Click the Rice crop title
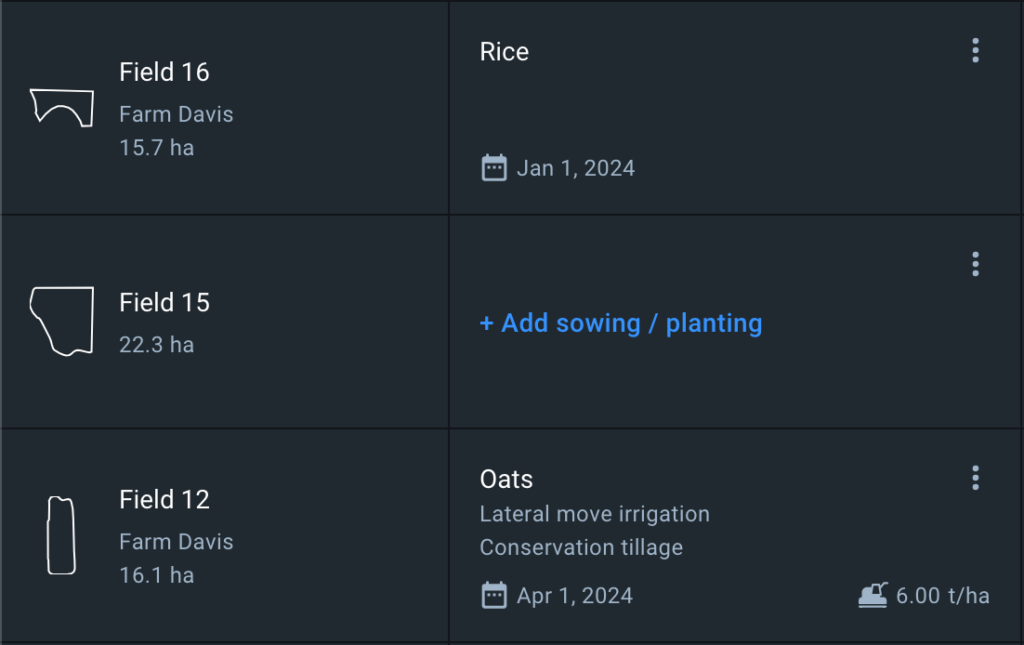Image resolution: width=1024 pixels, height=645 pixels. coord(504,52)
